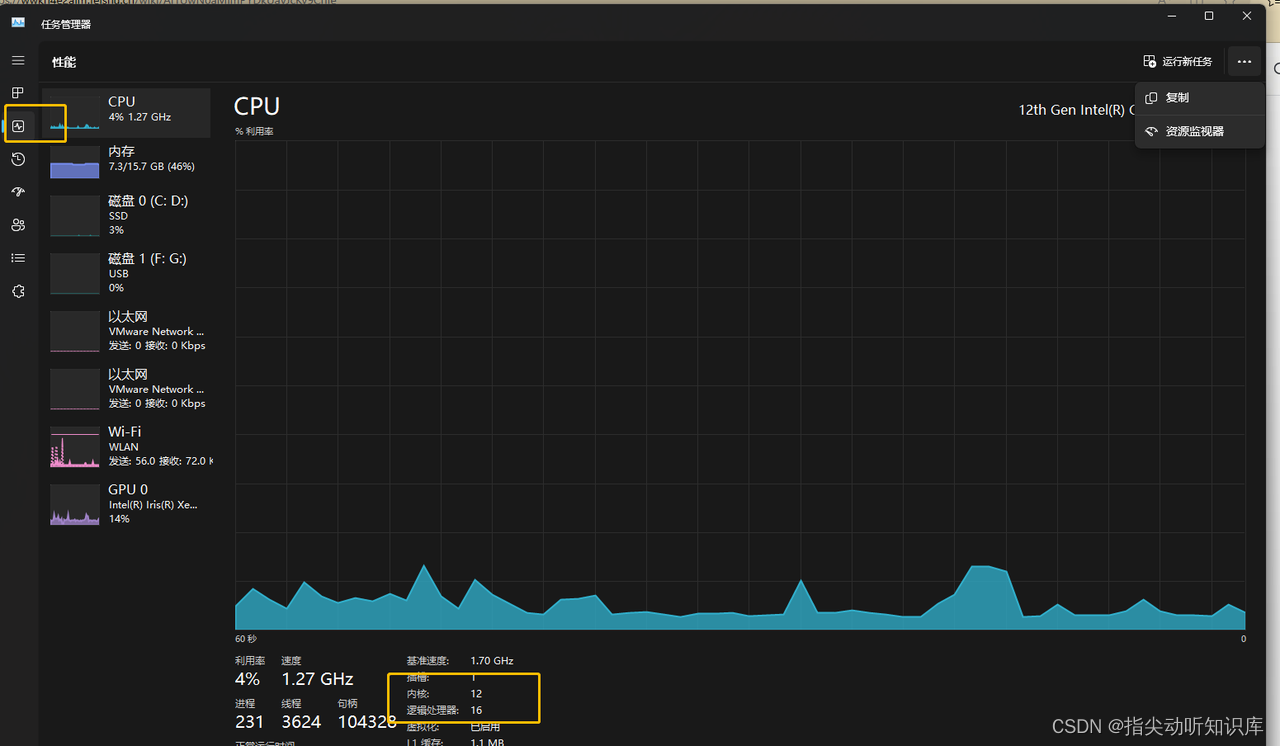Screen dimensions: 1280x746
Task: Choose 资源监视器 from the dropdown menu
Action: (x=1200, y=131)
